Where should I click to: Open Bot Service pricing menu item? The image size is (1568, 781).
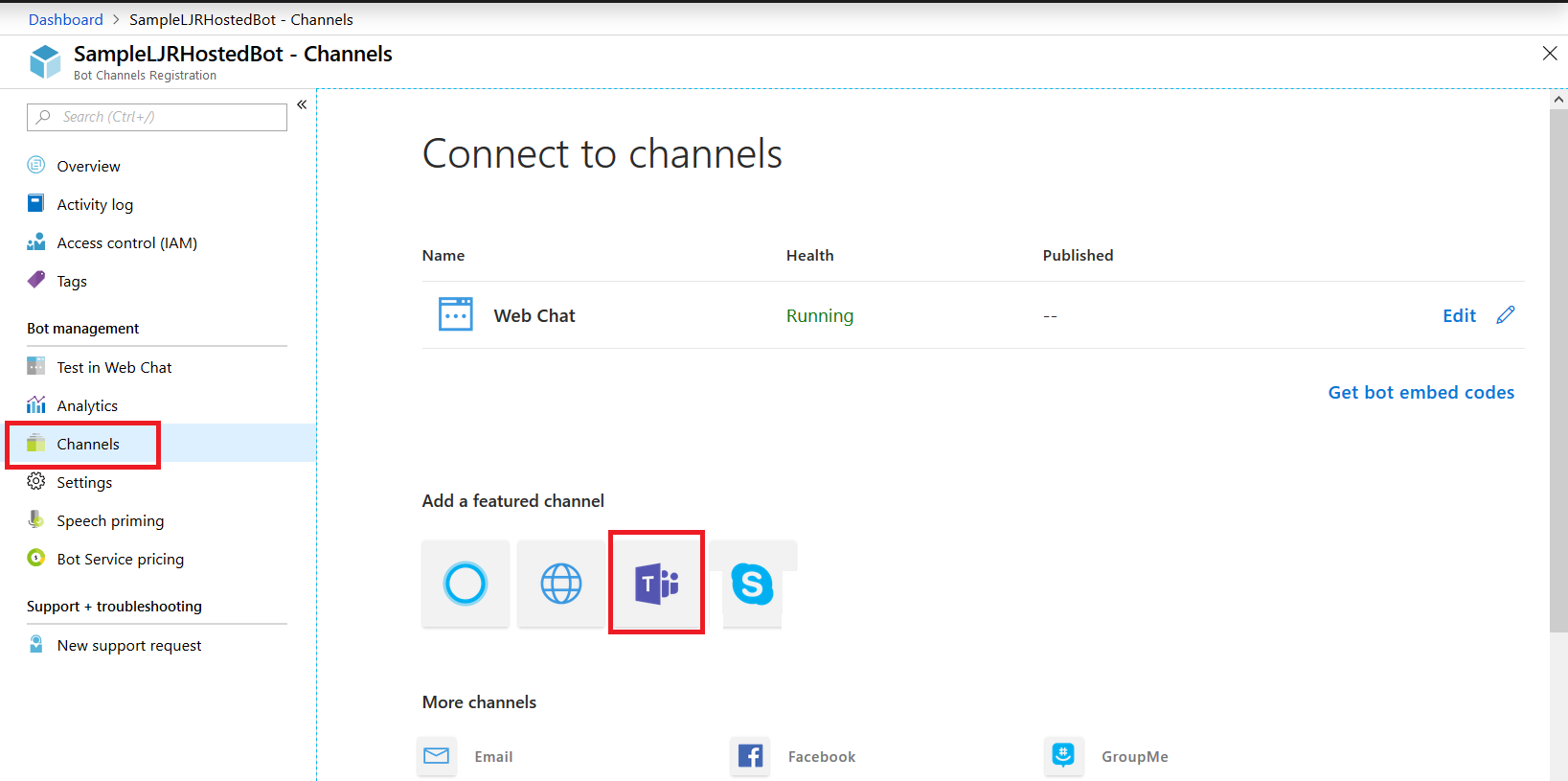coord(120,559)
